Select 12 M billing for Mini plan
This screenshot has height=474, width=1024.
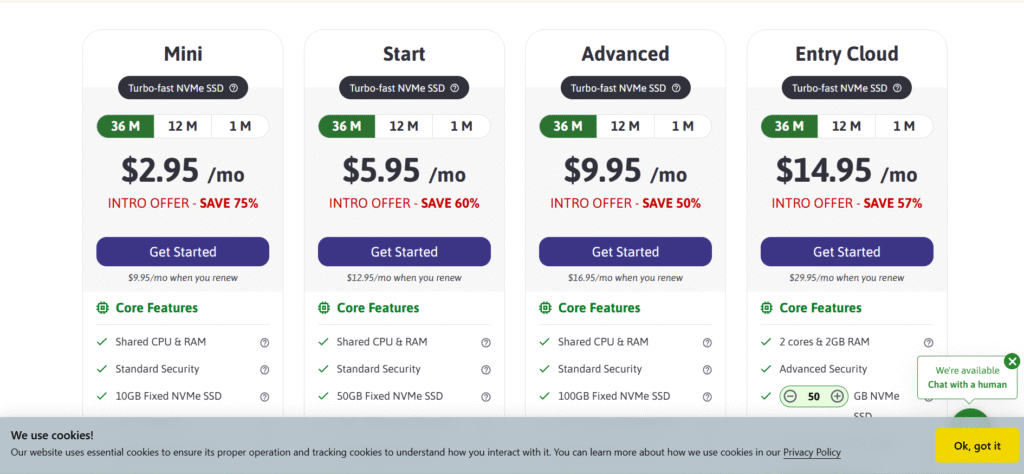182,126
